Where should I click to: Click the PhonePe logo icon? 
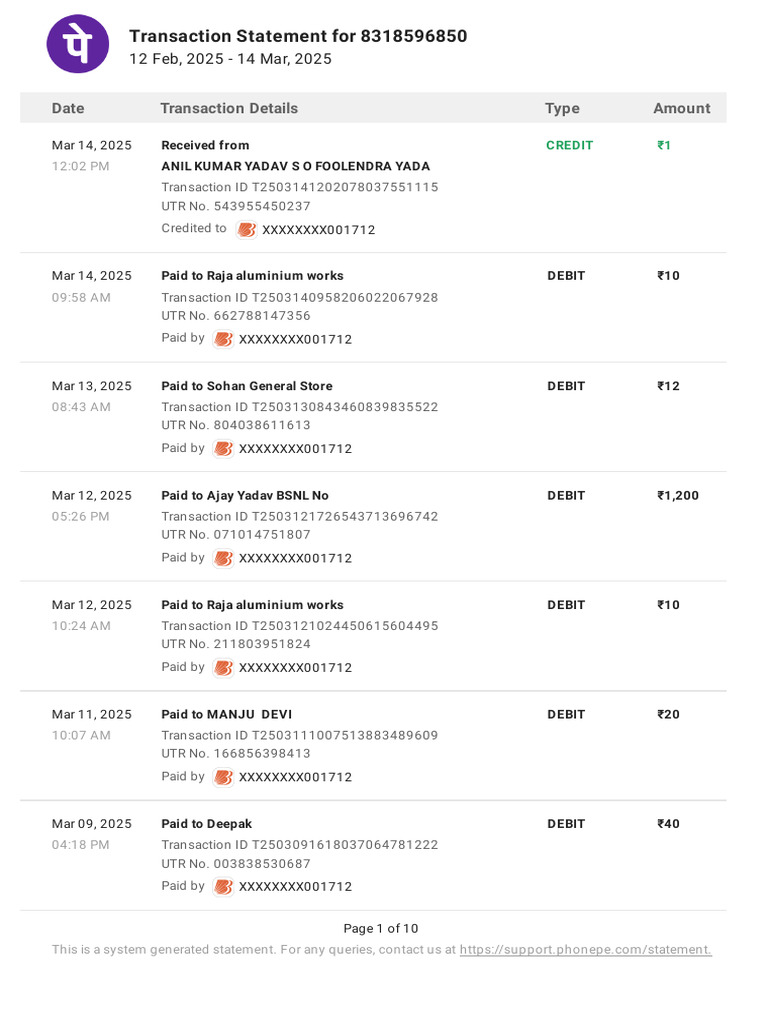click(x=78, y=44)
